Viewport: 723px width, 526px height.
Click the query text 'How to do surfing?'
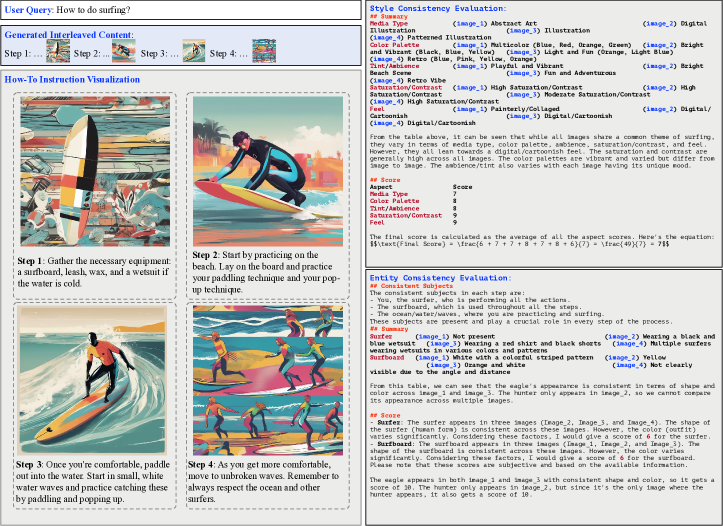pyautogui.click(x=93, y=10)
